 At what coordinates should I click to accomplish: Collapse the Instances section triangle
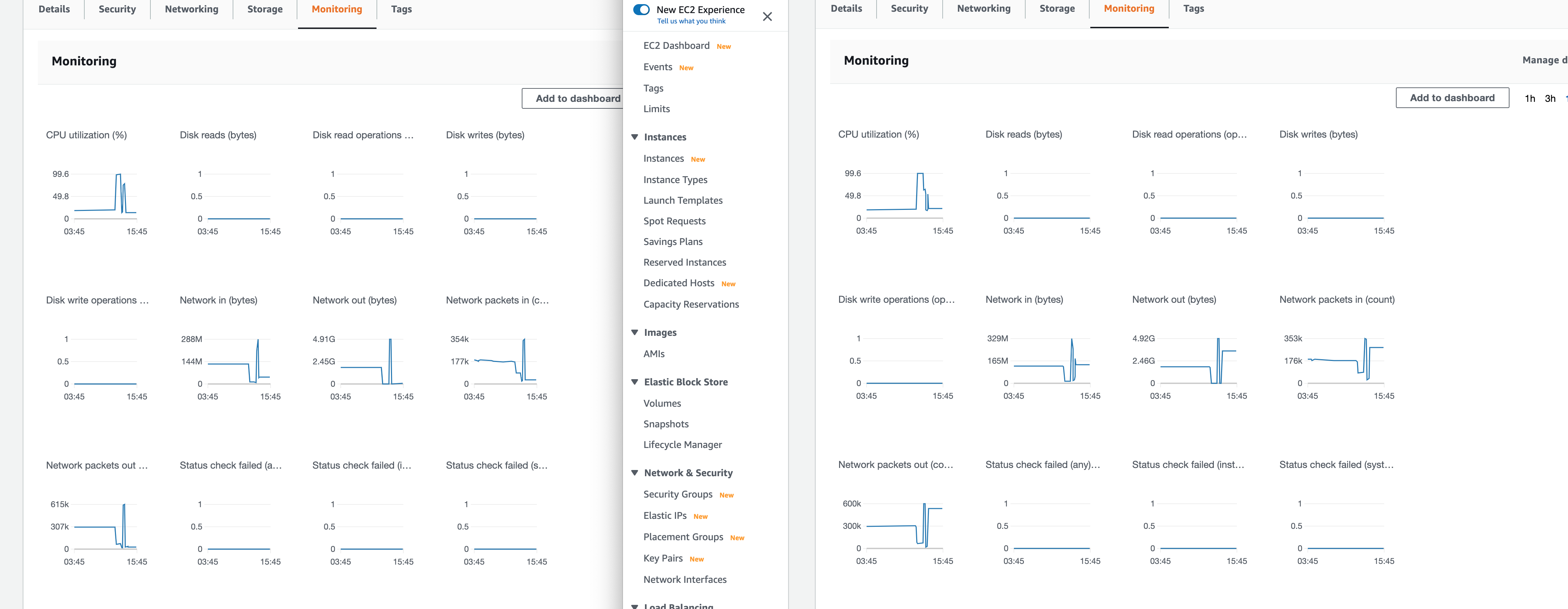click(634, 137)
